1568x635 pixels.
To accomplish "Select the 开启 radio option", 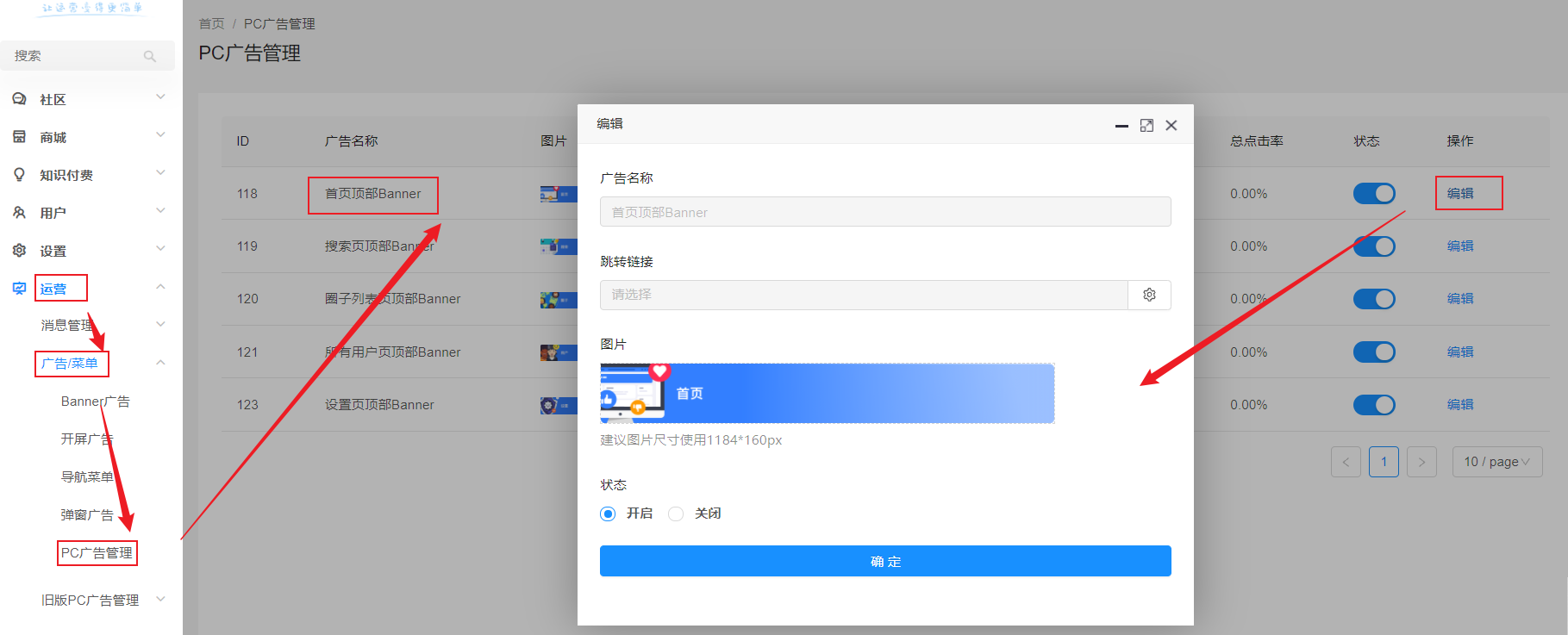I will coord(608,514).
